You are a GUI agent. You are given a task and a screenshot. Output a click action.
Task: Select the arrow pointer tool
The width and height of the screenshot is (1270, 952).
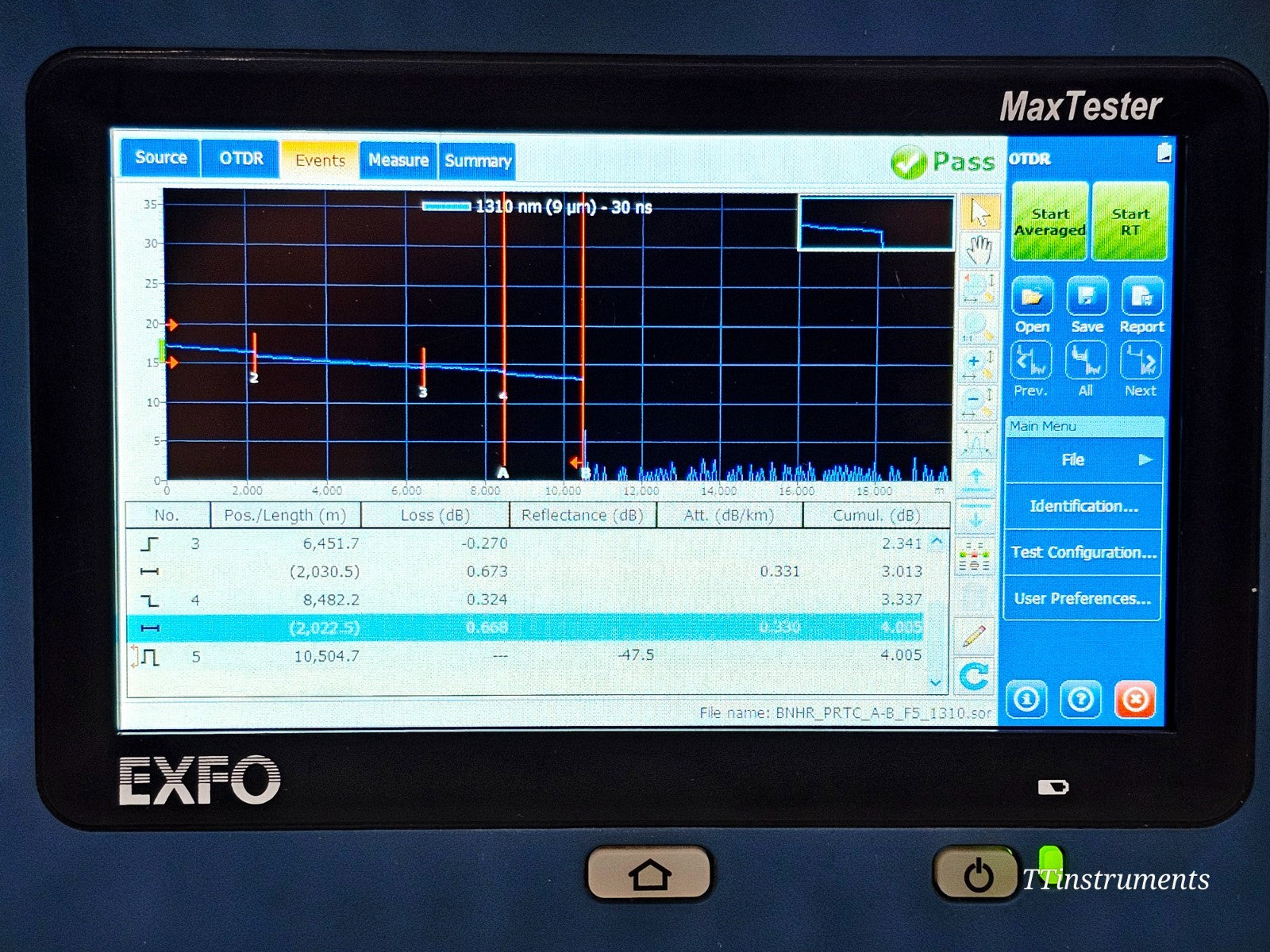click(980, 213)
